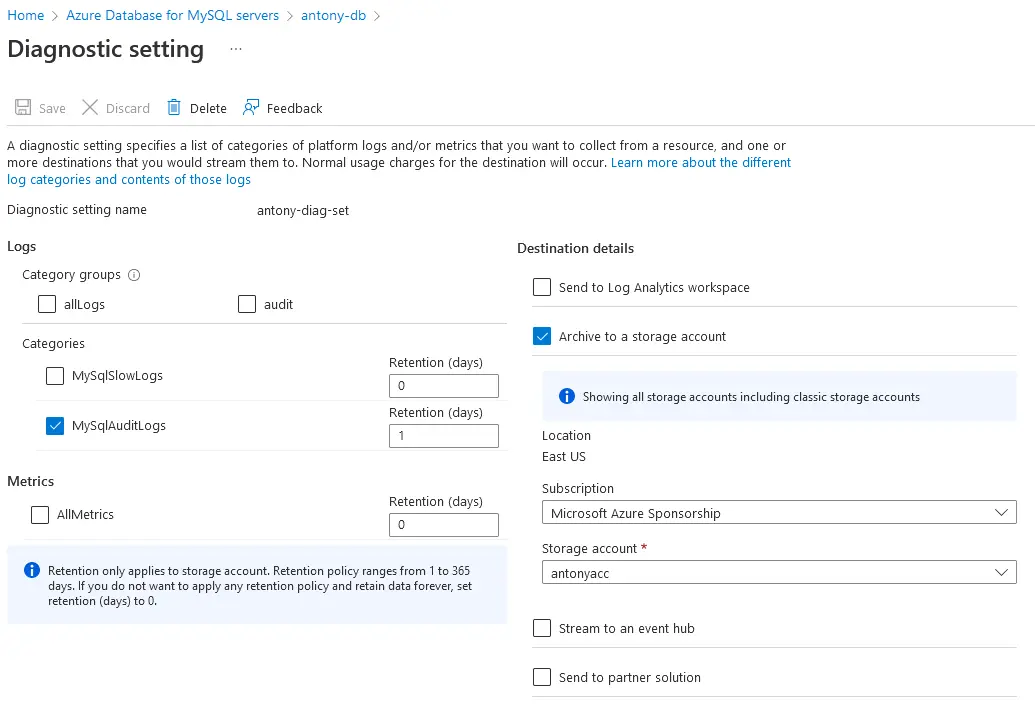Viewport: 1035px width, 727px height.
Task: Enable Send to Log Analytics workspace
Action: pos(542,288)
